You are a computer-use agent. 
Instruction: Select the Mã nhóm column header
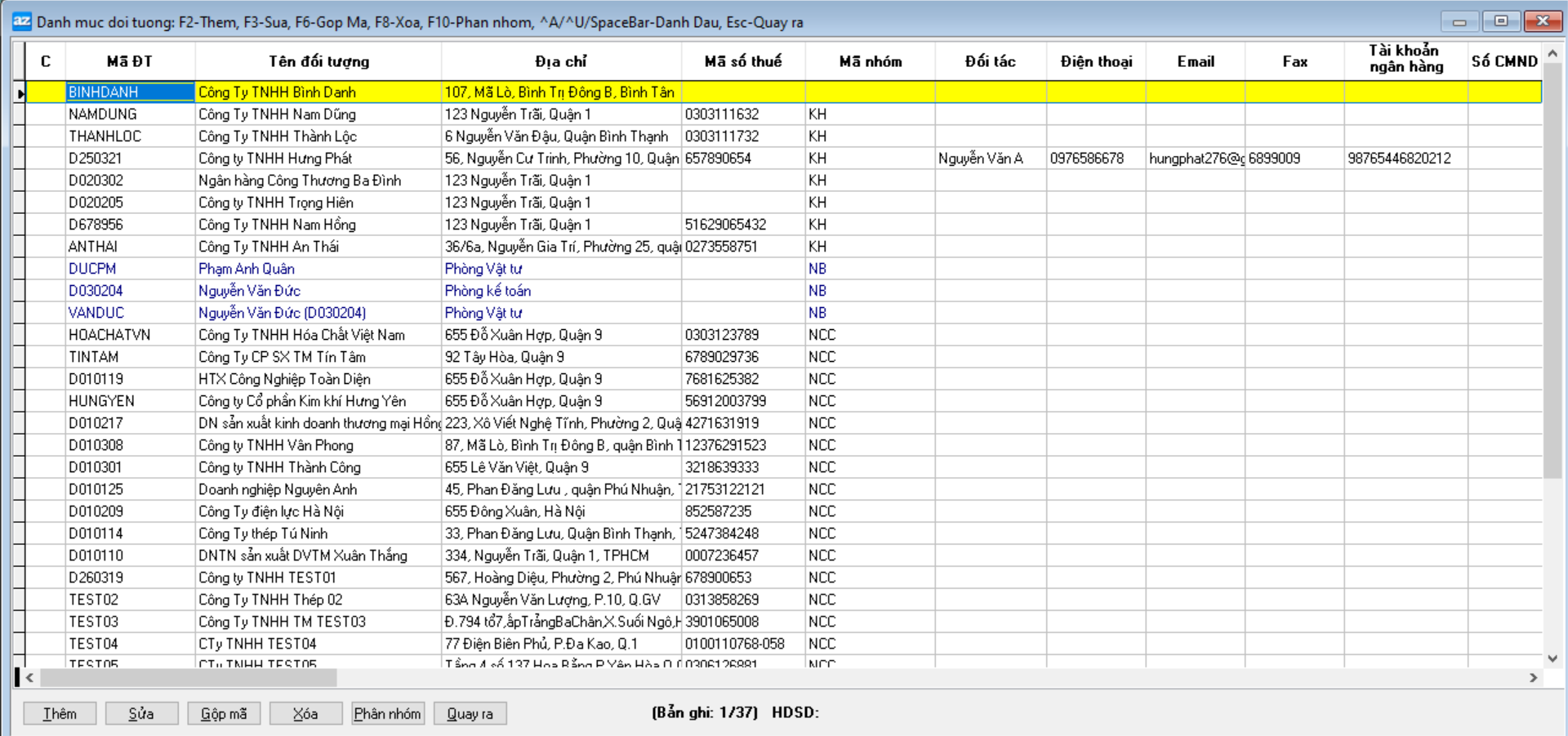pos(870,61)
